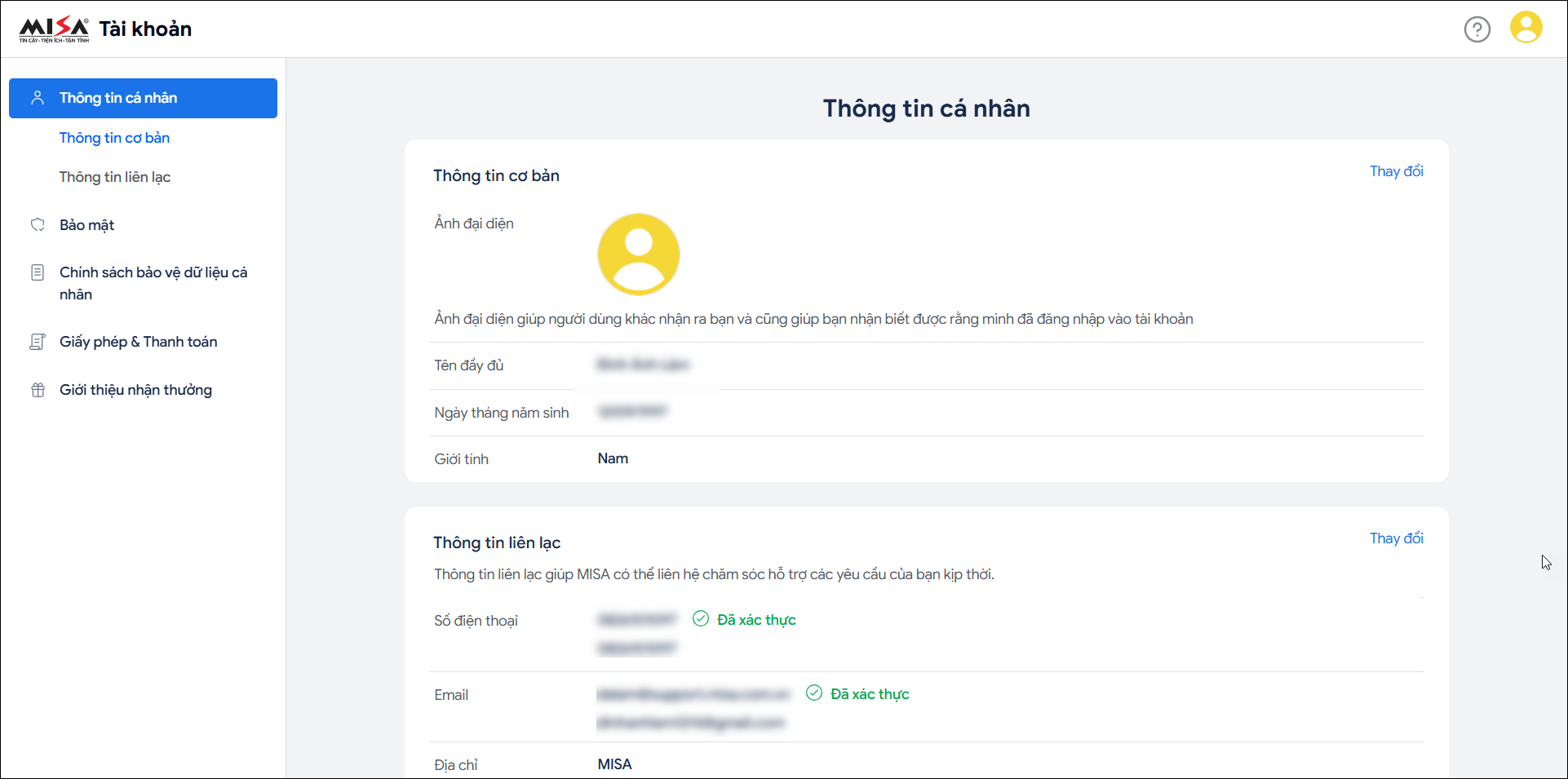Open the Bảo mật menu item
The image size is (1568, 779).
[x=86, y=225]
